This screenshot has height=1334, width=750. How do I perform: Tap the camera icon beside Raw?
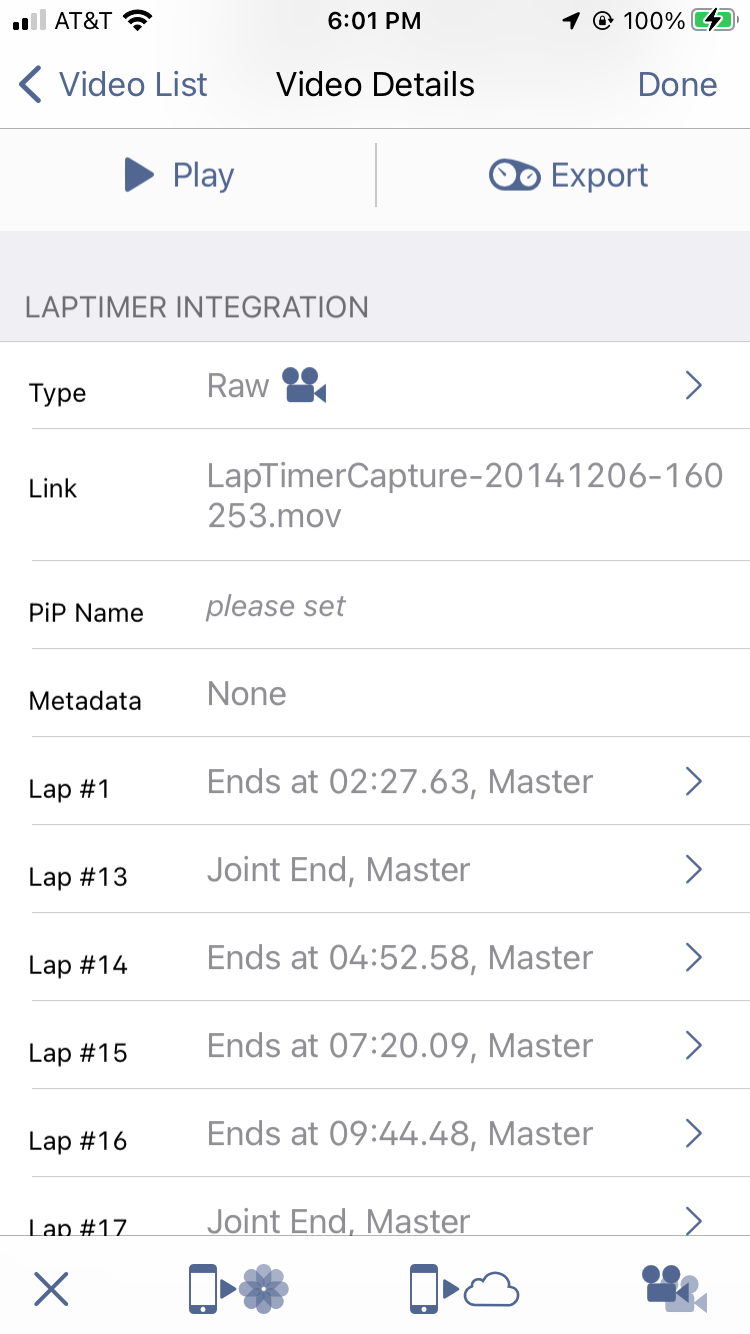[x=304, y=385]
